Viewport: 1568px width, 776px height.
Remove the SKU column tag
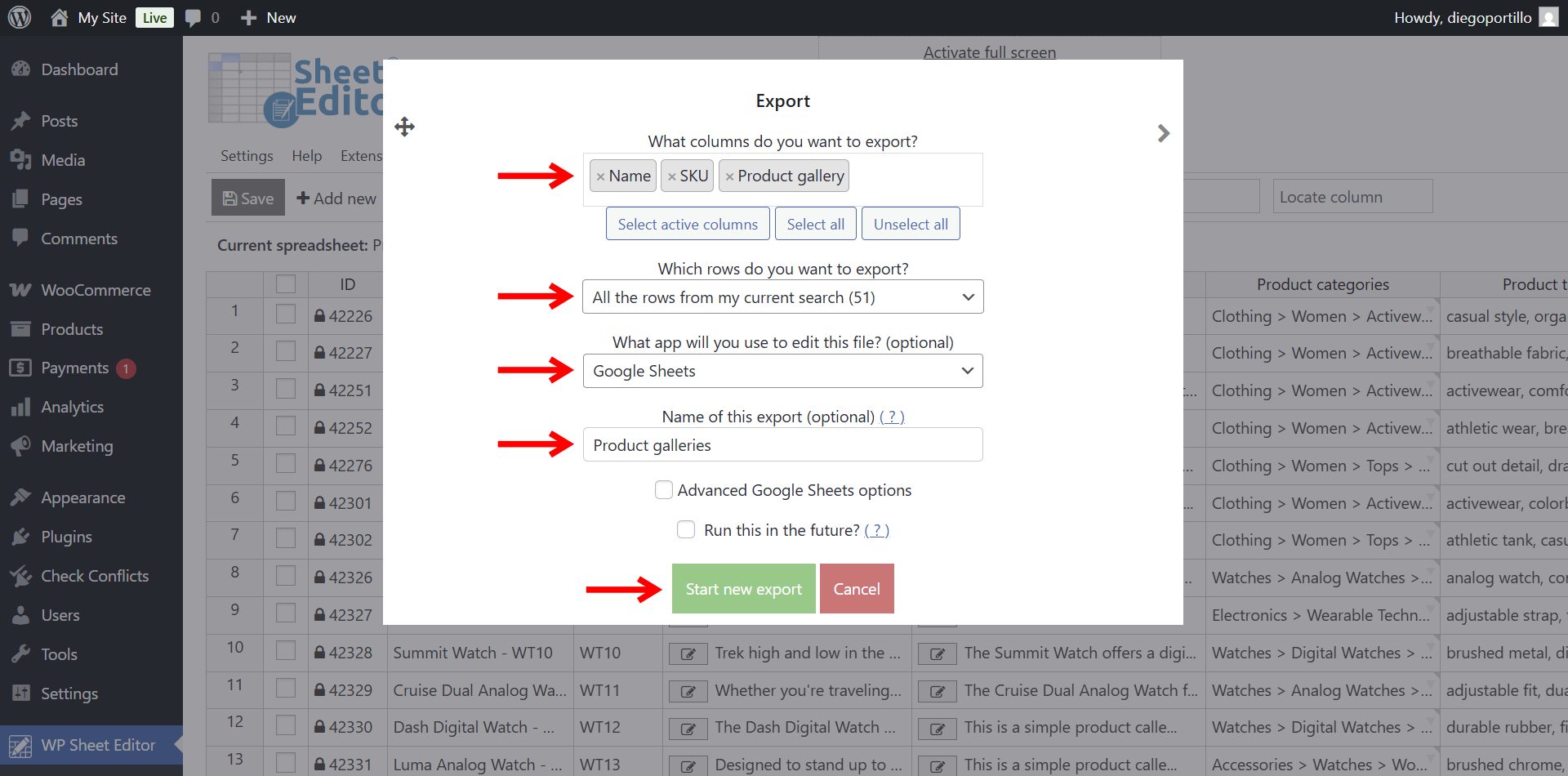click(x=673, y=175)
